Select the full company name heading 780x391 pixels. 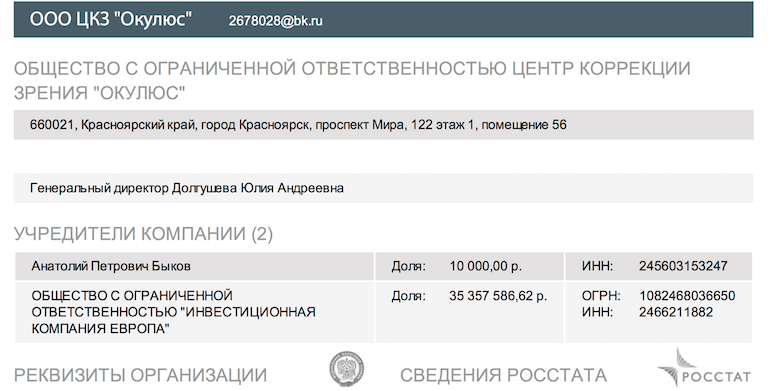coord(352,81)
